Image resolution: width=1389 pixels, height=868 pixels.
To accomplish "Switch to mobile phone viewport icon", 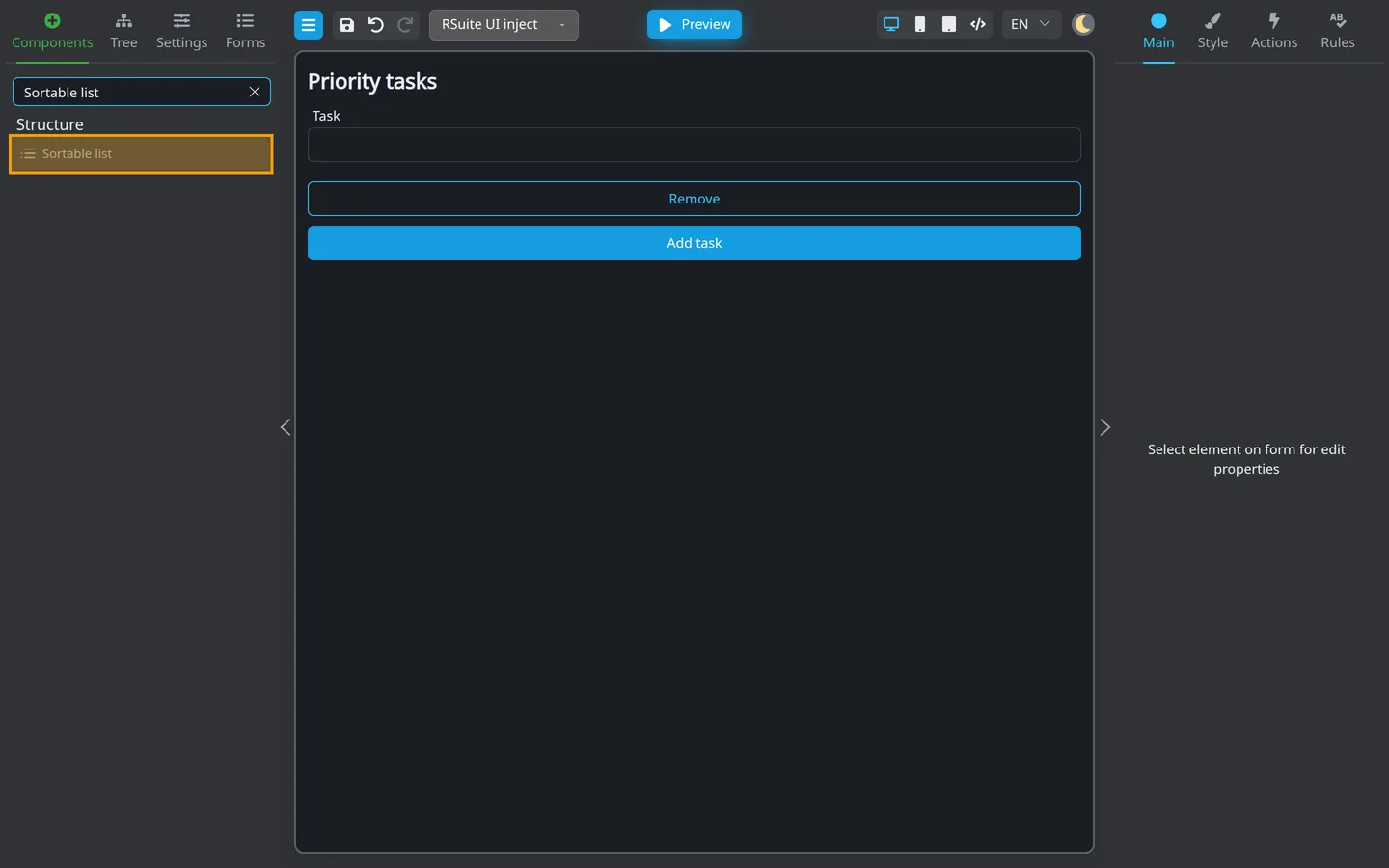I will click(920, 24).
